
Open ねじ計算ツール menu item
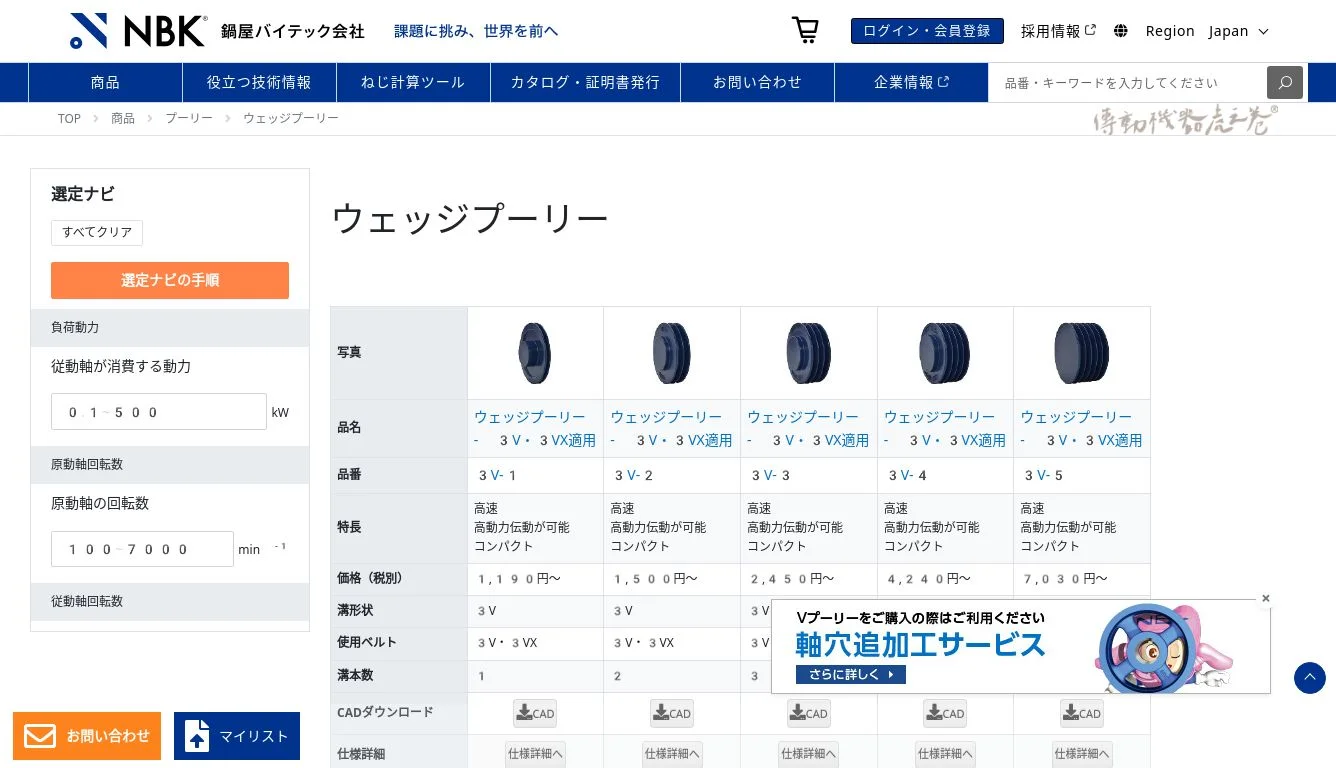coord(413,83)
